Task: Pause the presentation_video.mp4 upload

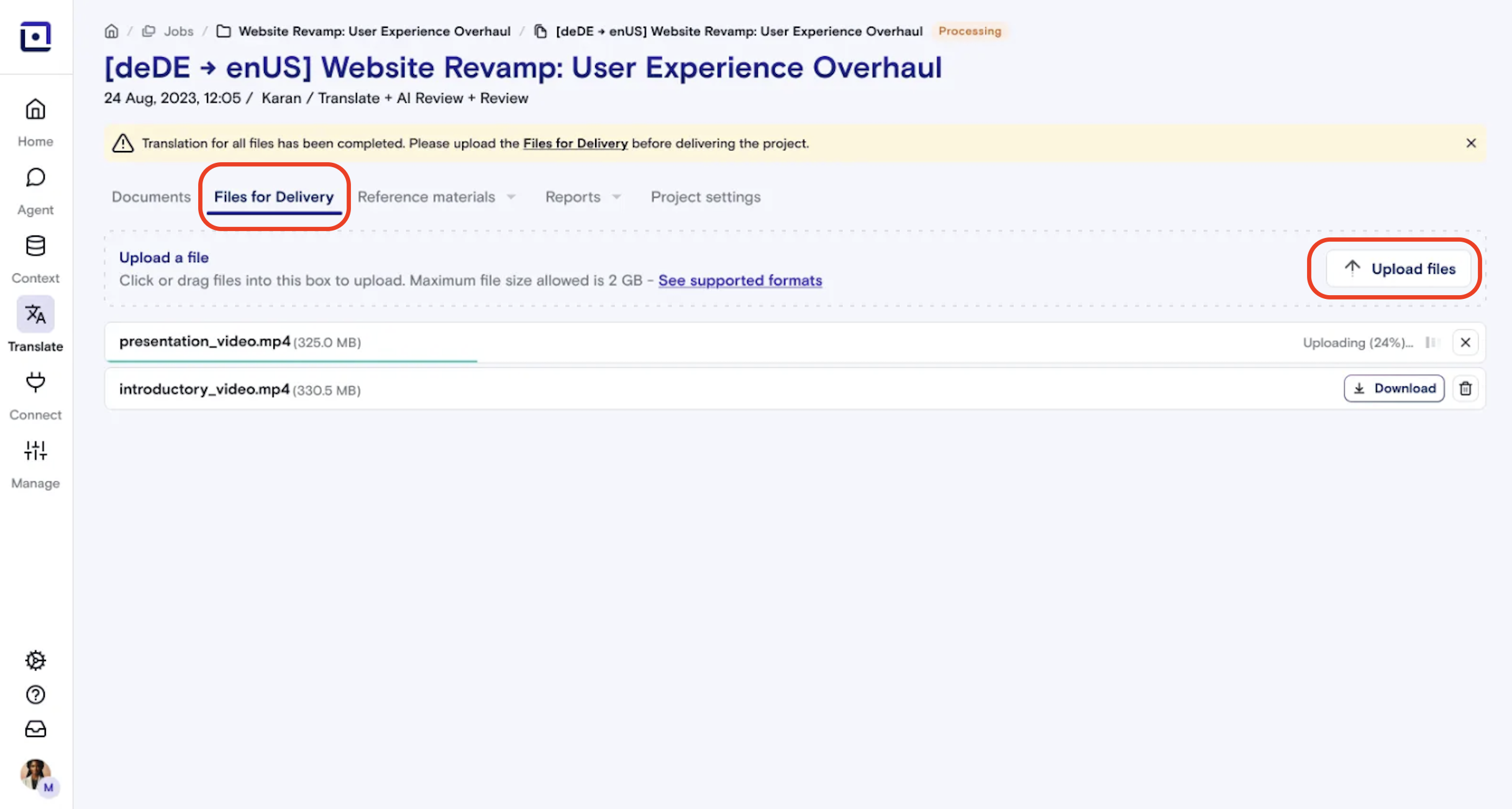Action: [1432, 342]
